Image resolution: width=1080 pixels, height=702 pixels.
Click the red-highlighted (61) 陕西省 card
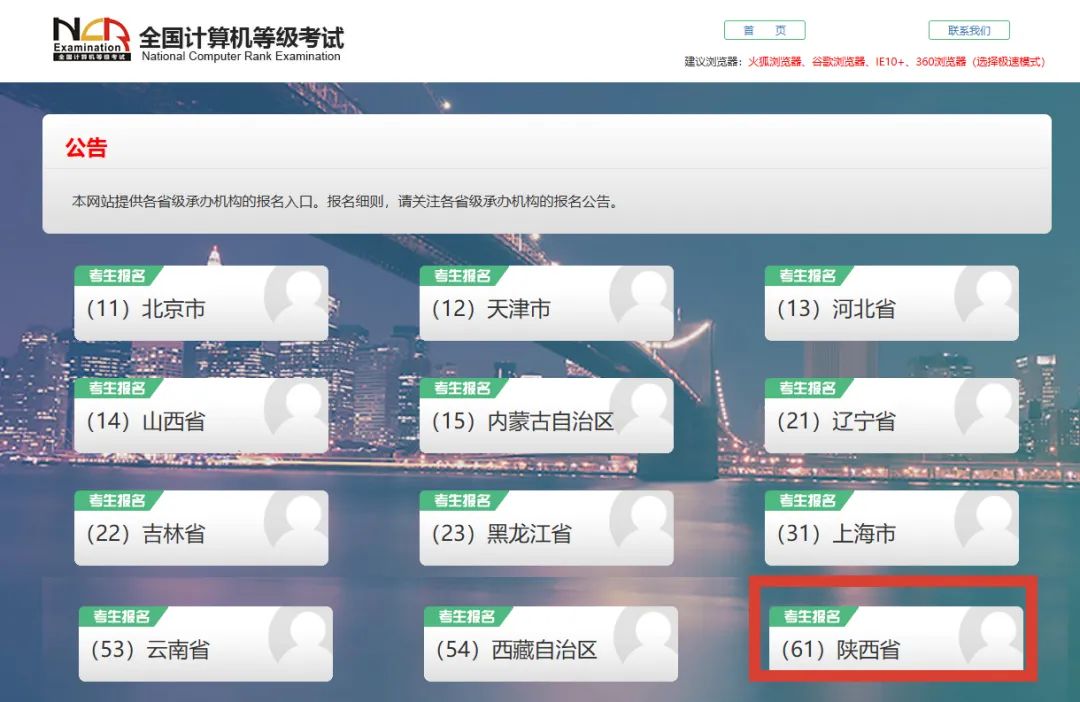(x=891, y=640)
